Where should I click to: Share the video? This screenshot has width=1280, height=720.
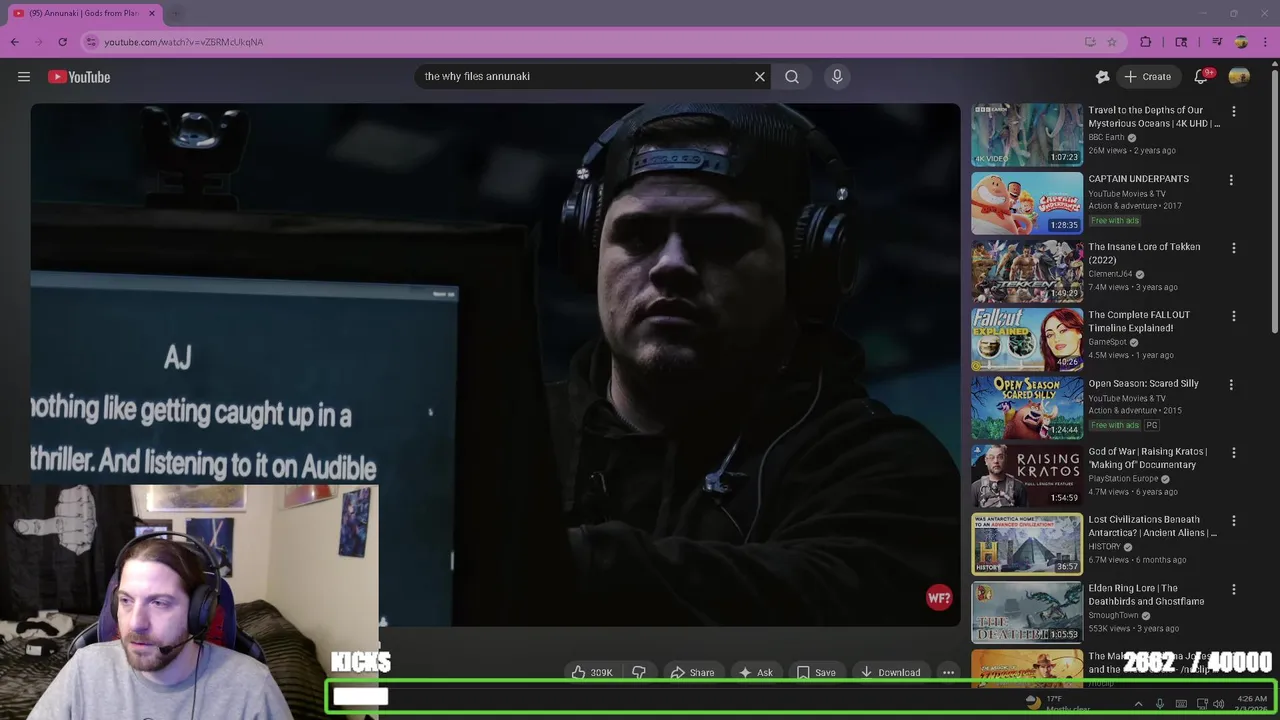[692, 672]
